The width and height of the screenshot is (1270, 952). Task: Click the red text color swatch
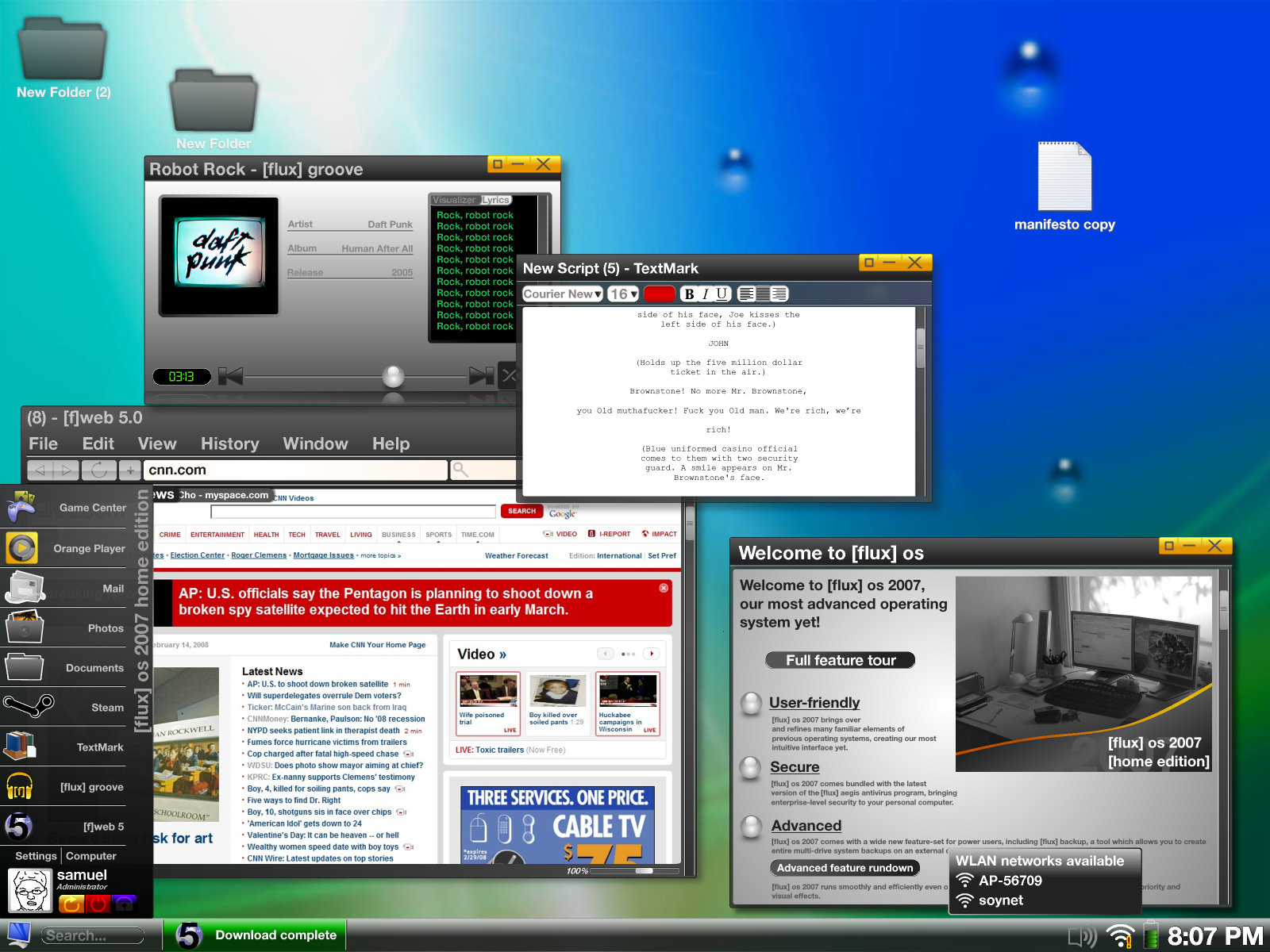659,294
